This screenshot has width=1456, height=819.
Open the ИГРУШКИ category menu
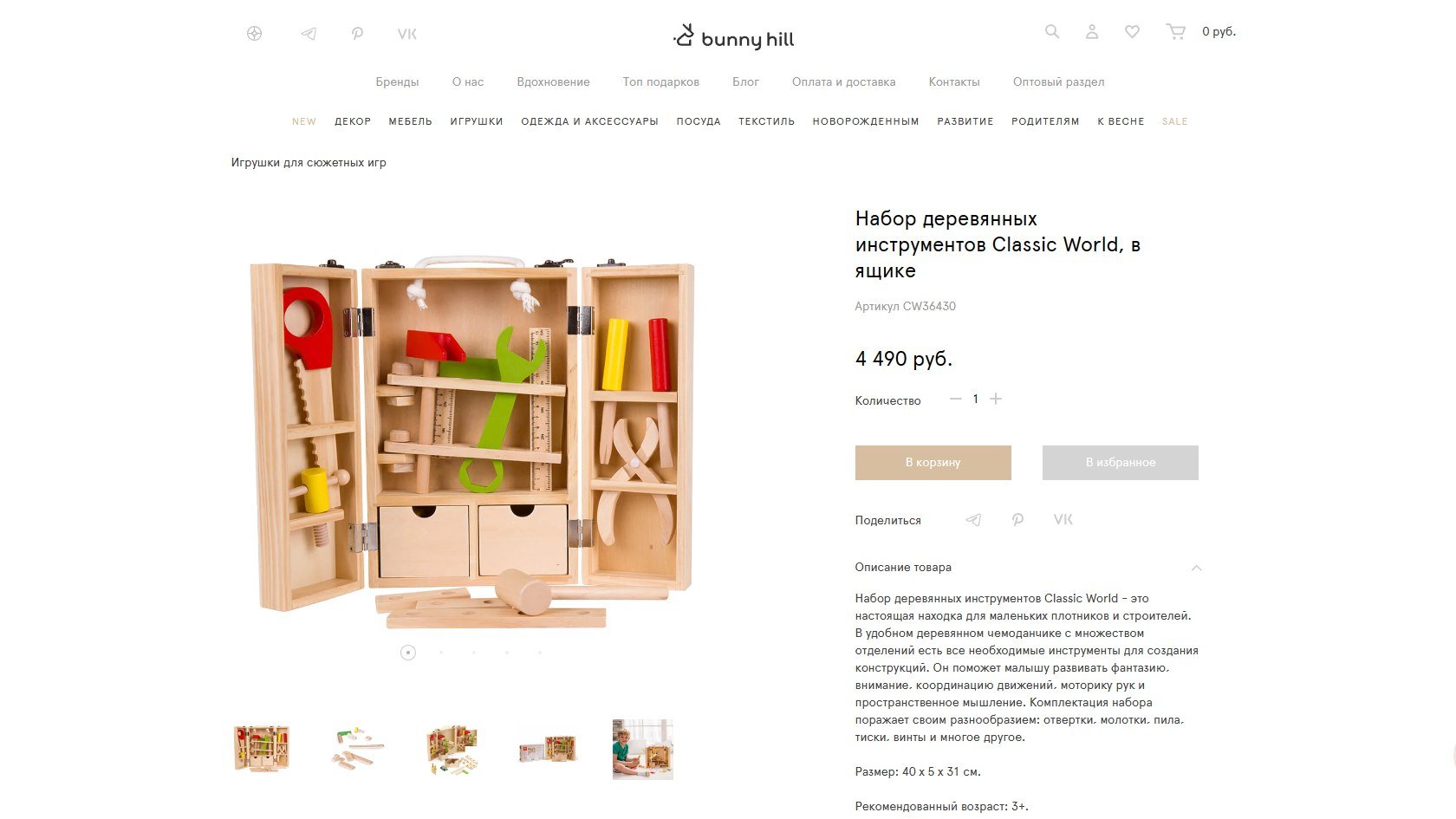[477, 121]
